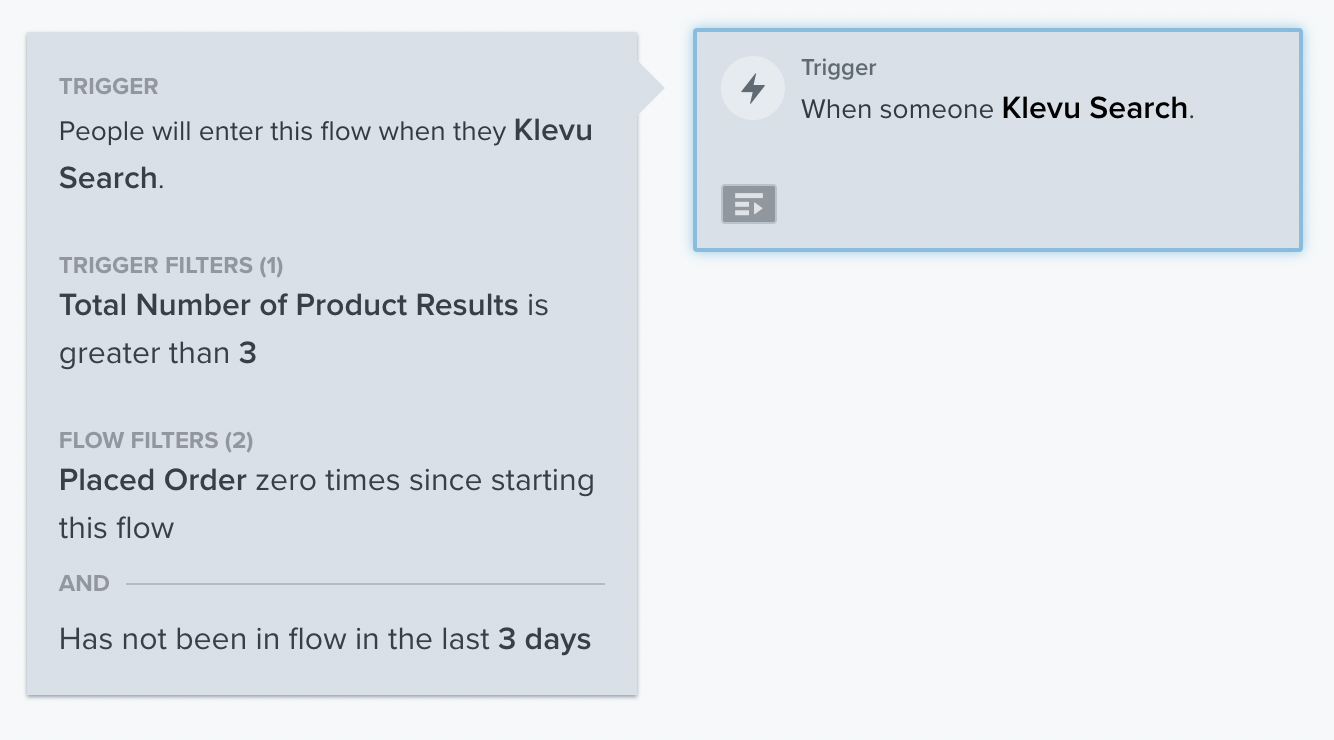Open the TRIGGER FILTERS (1) section
The width and height of the screenshot is (1334, 740).
[x=171, y=265]
